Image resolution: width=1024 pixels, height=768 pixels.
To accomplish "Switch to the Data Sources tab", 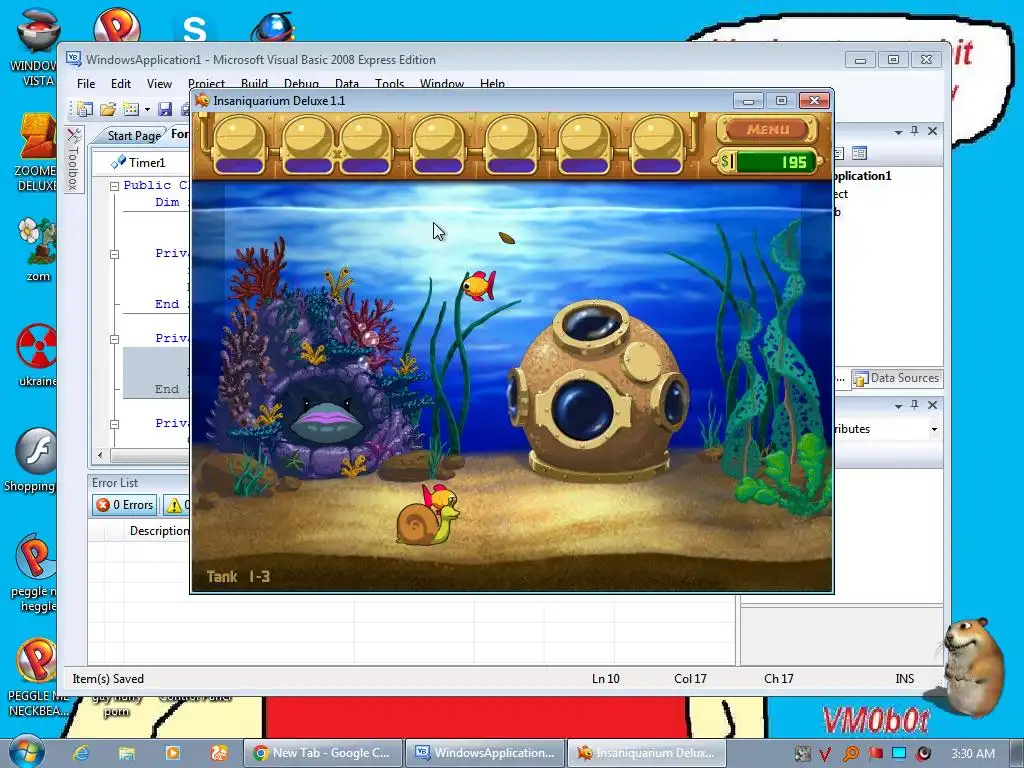I will 897,377.
